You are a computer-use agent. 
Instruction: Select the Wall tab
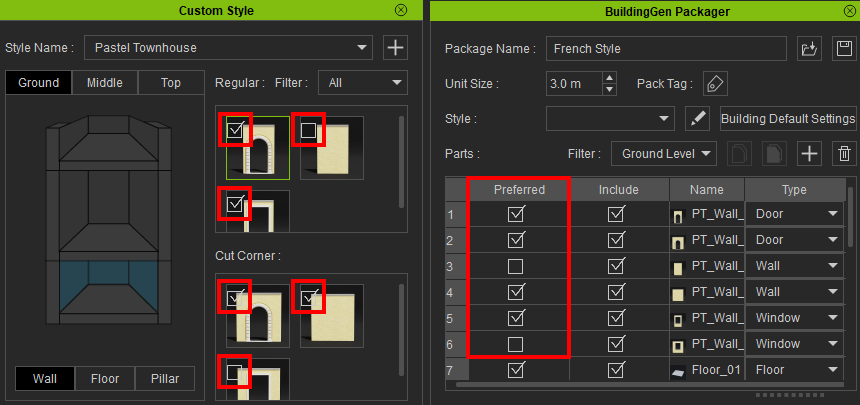tap(45, 379)
